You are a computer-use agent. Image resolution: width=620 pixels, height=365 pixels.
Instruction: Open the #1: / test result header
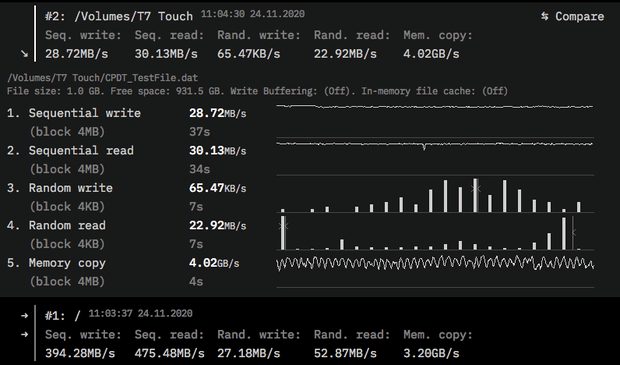pos(63,316)
